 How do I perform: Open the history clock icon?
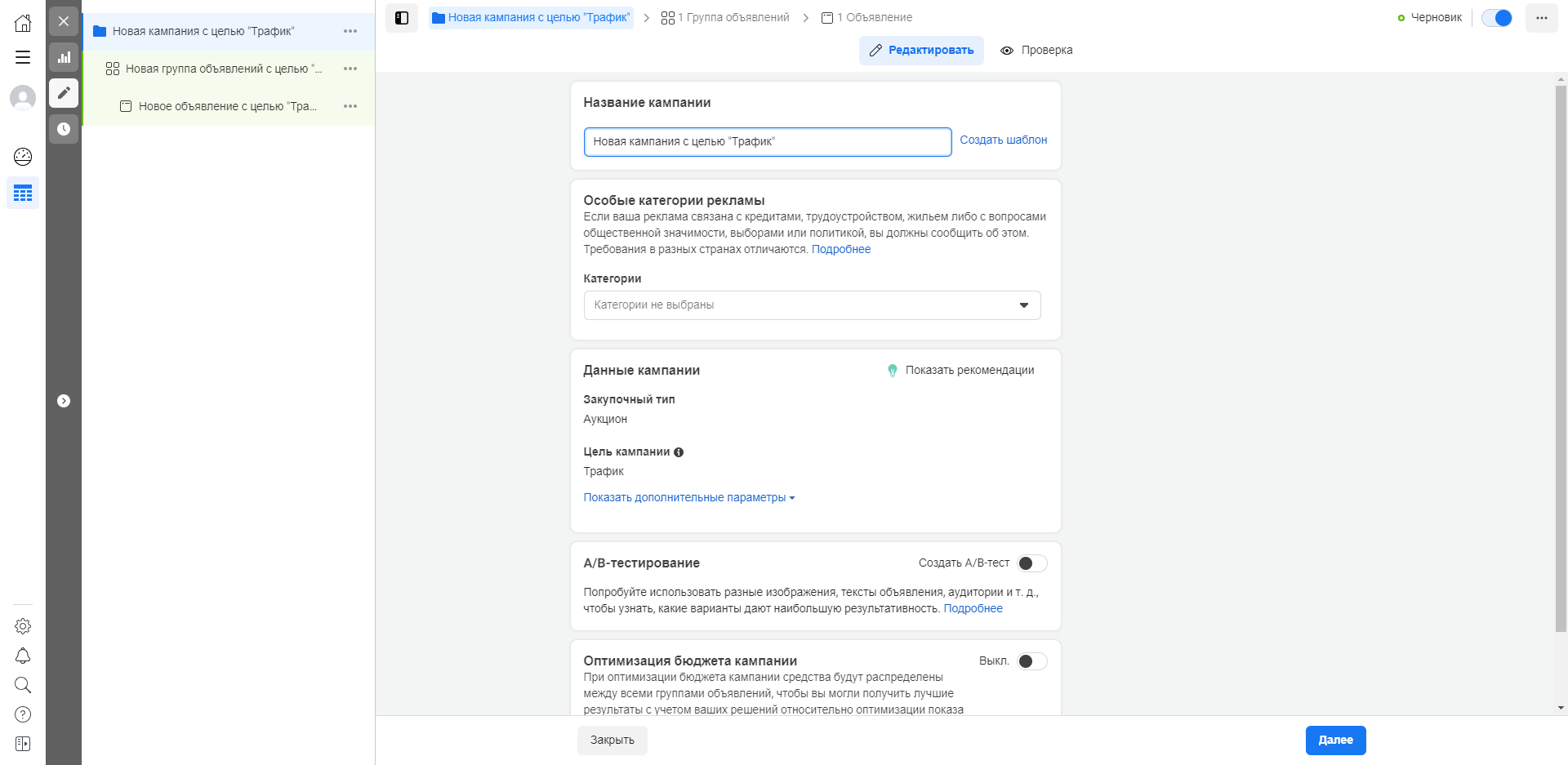click(x=64, y=129)
